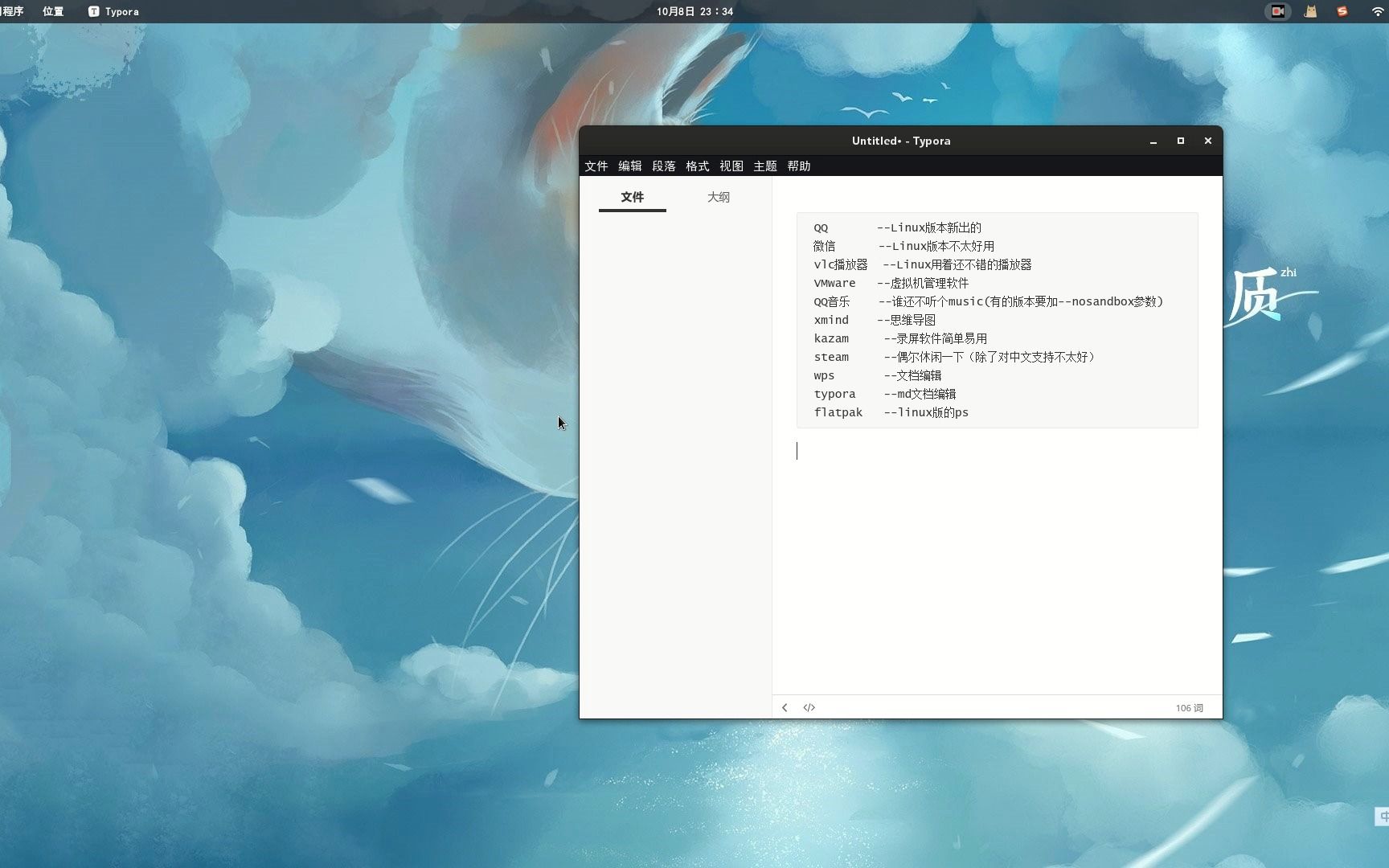Click the line 'wps --文档编辑'
The image size is (1389, 868).
point(877,375)
